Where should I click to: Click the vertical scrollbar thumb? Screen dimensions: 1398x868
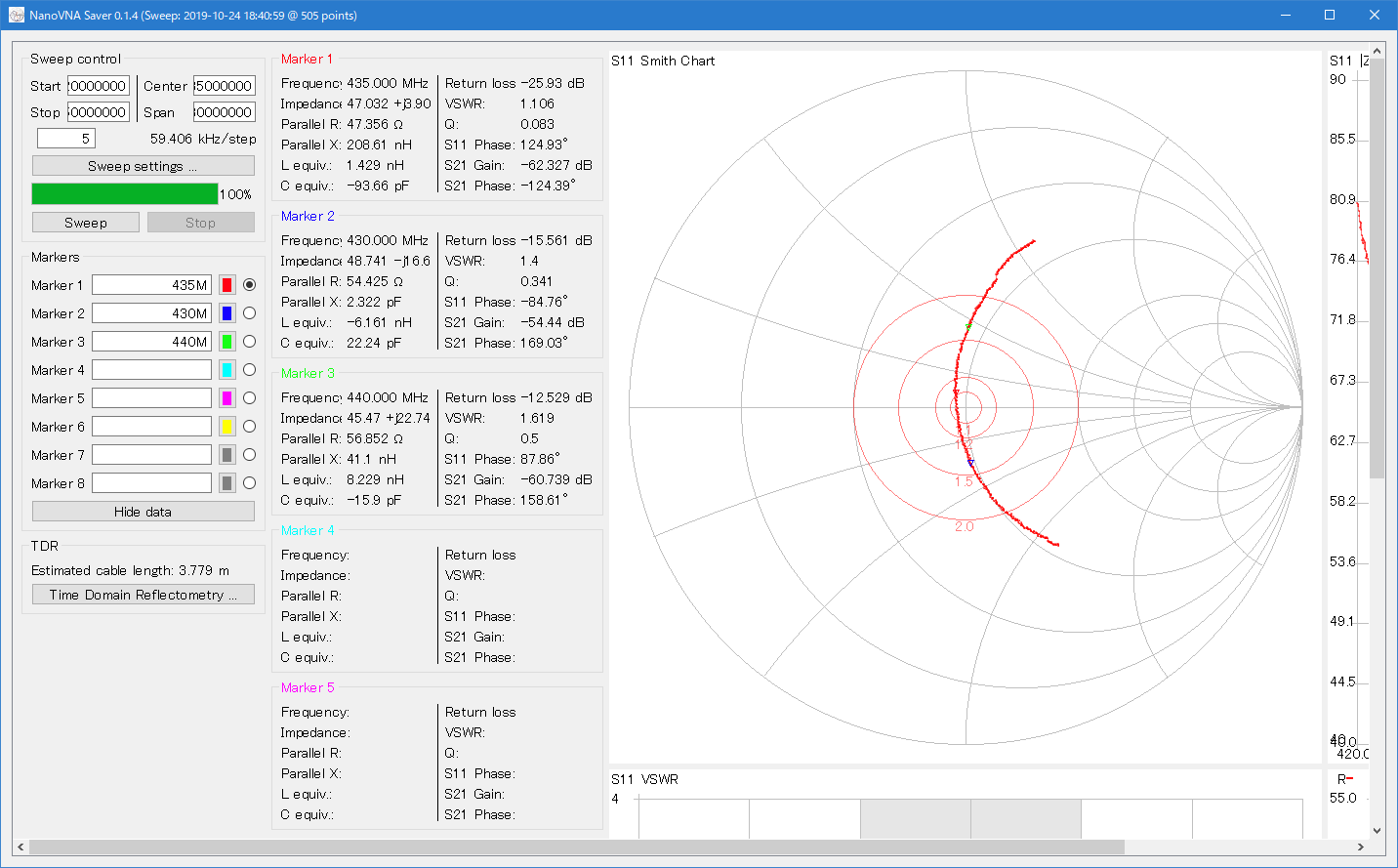pos(1377,269)
